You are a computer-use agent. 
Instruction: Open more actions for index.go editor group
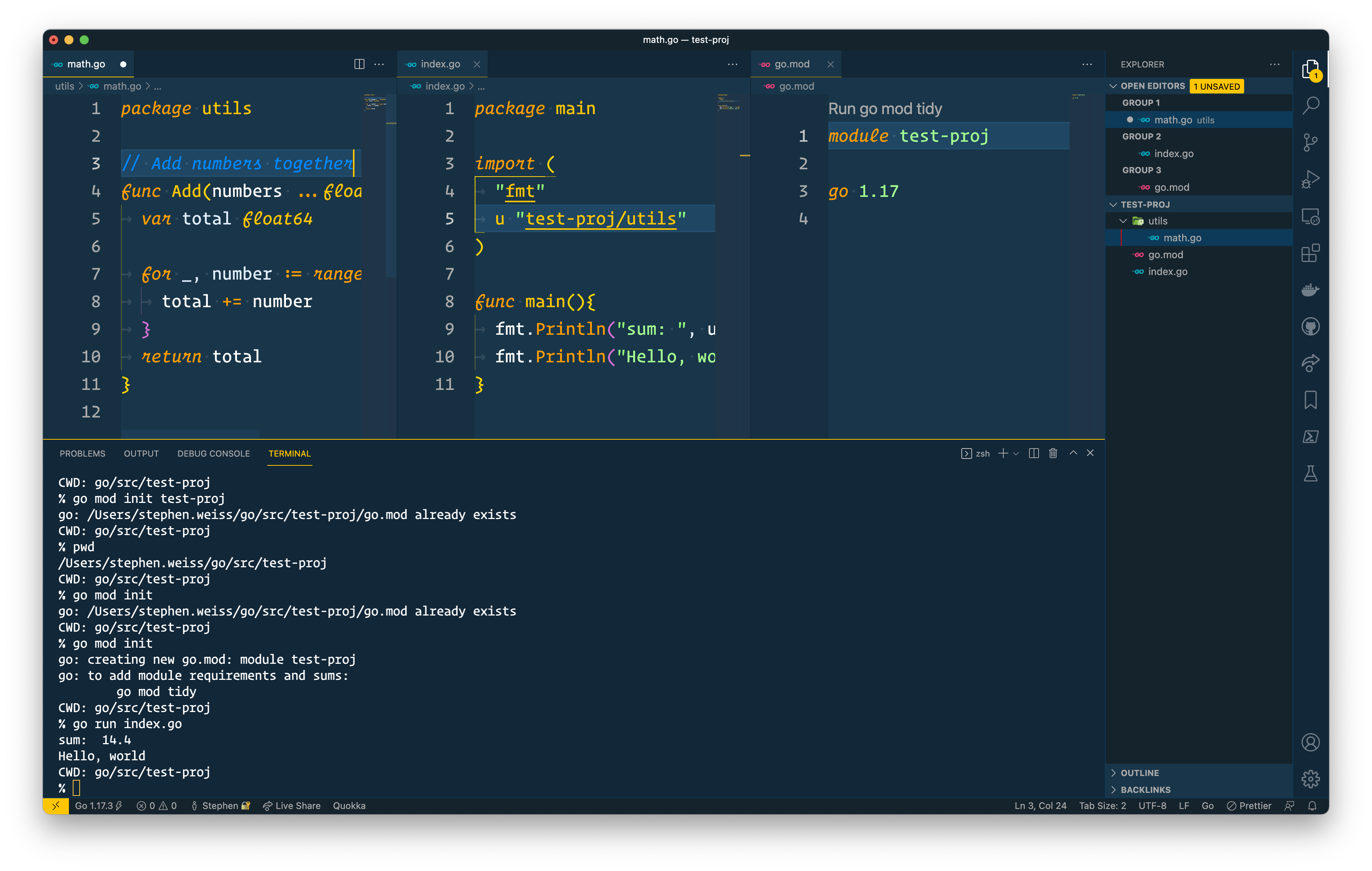click(733, 64)
